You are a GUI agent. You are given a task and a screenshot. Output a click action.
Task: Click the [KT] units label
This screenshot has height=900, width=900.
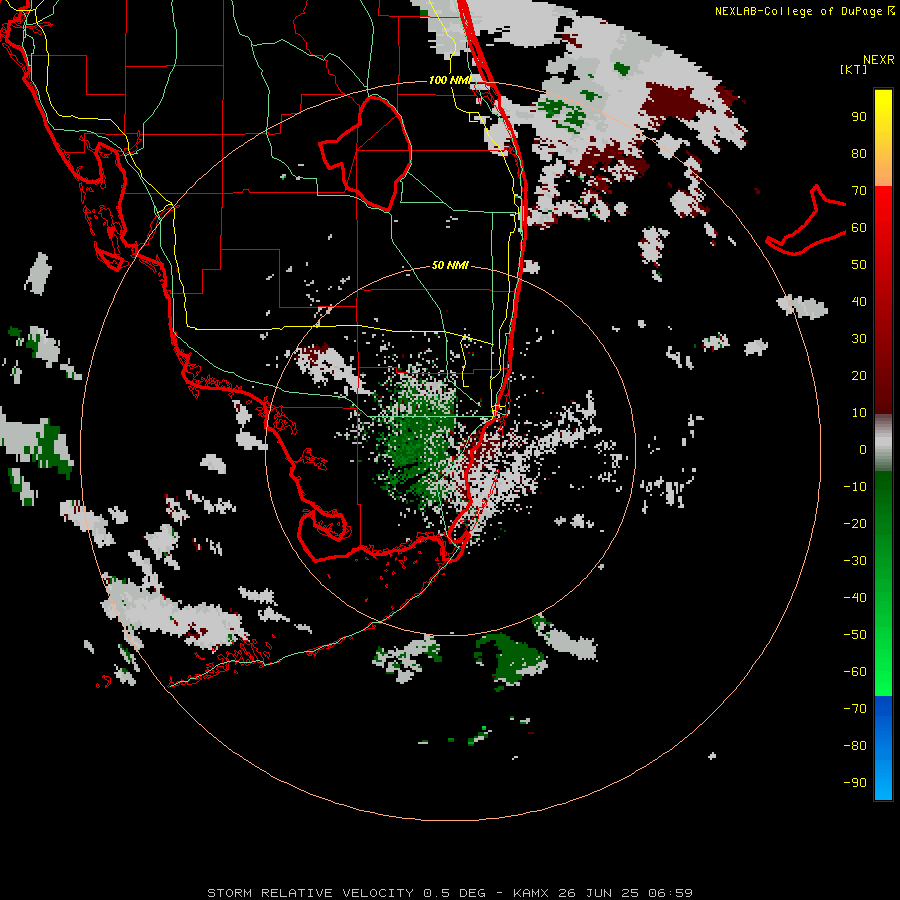coord(854,69)
